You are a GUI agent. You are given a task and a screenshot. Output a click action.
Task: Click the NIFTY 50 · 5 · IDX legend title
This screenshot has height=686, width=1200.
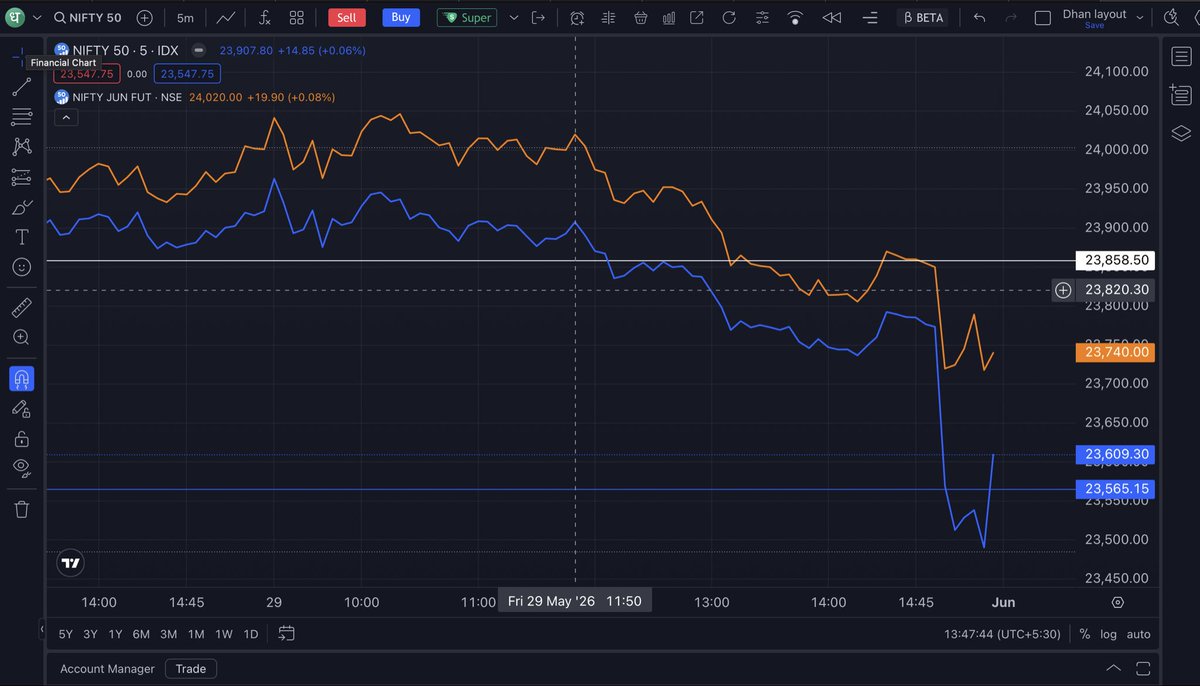click(x=125, y=50)
